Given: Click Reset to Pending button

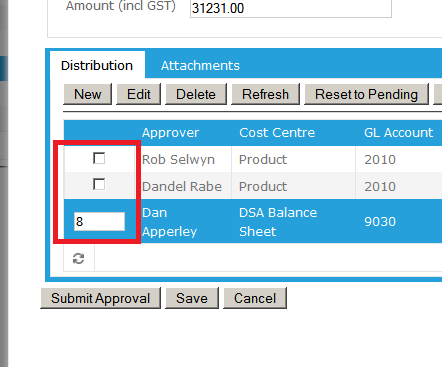Looking at the screenshot, I should pos(366,94).
